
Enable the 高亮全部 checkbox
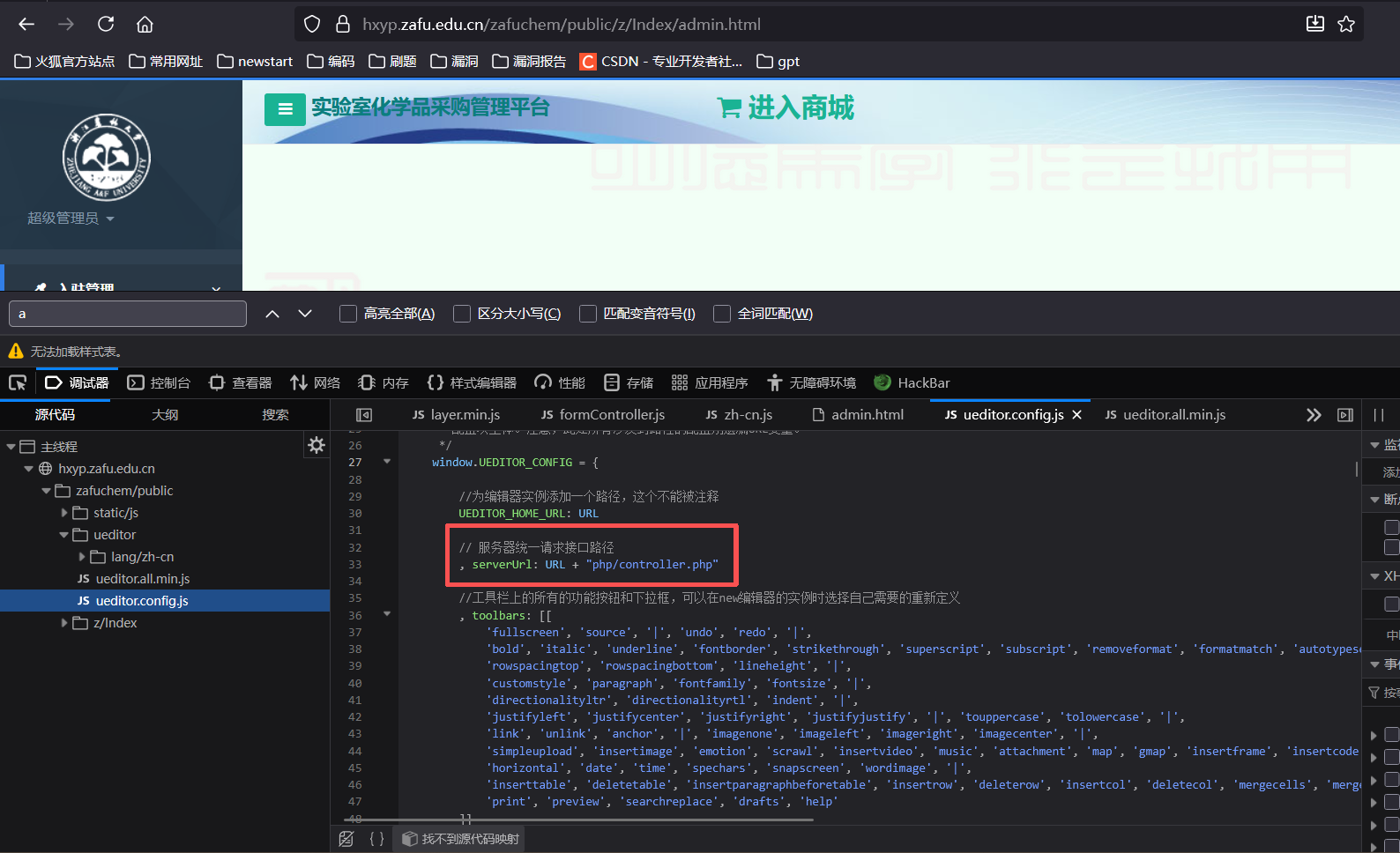348,314
